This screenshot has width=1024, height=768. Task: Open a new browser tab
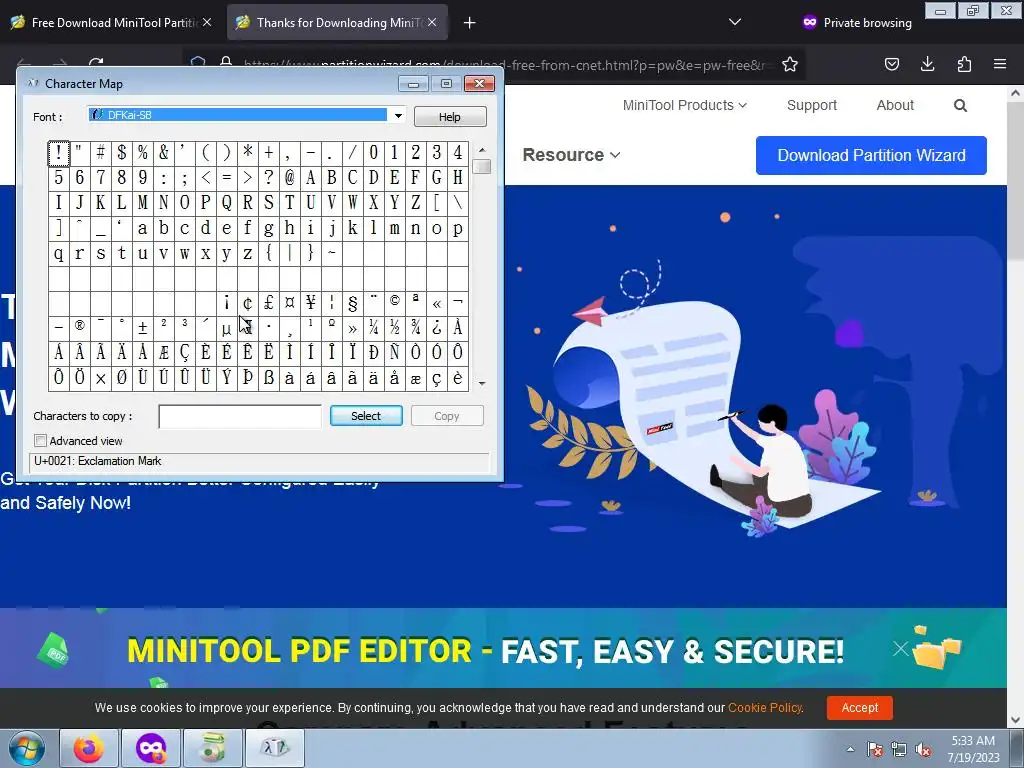tap(470, 23)
